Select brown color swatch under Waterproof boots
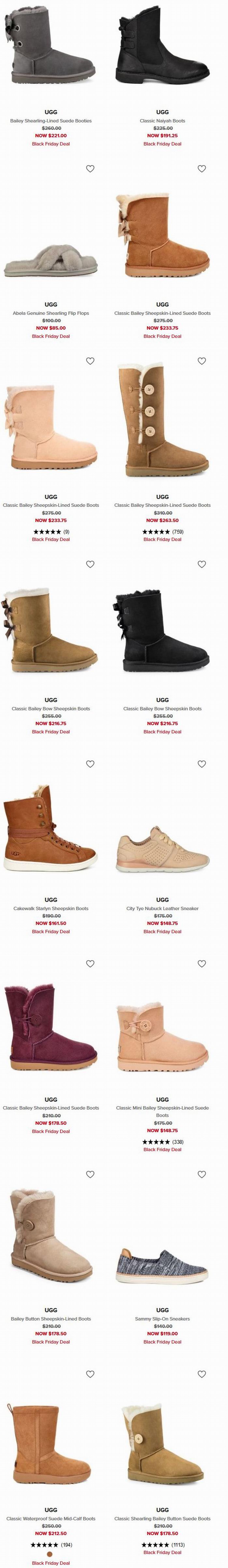 [50, 1553]
